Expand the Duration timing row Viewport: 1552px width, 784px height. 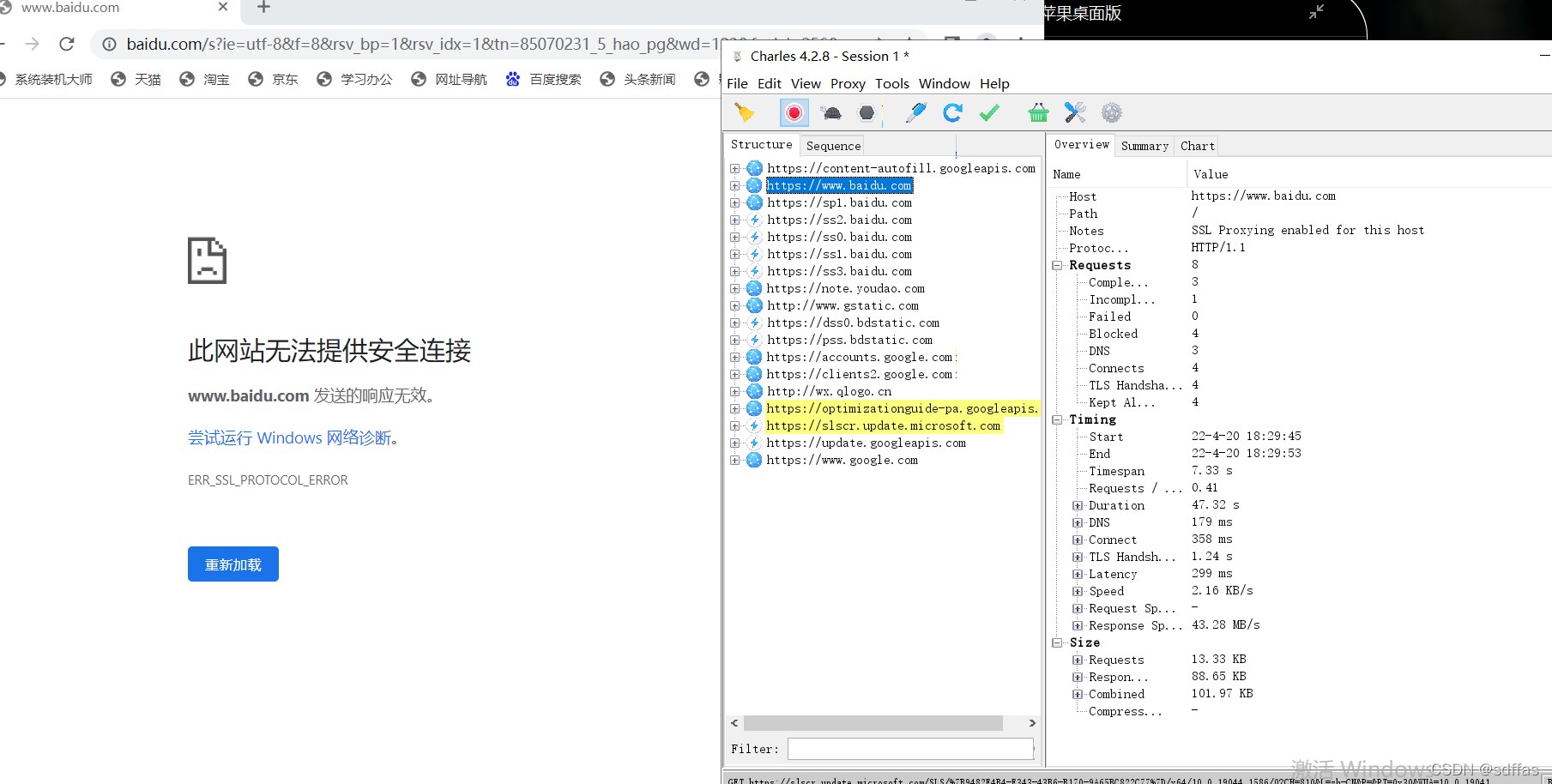1078,505
